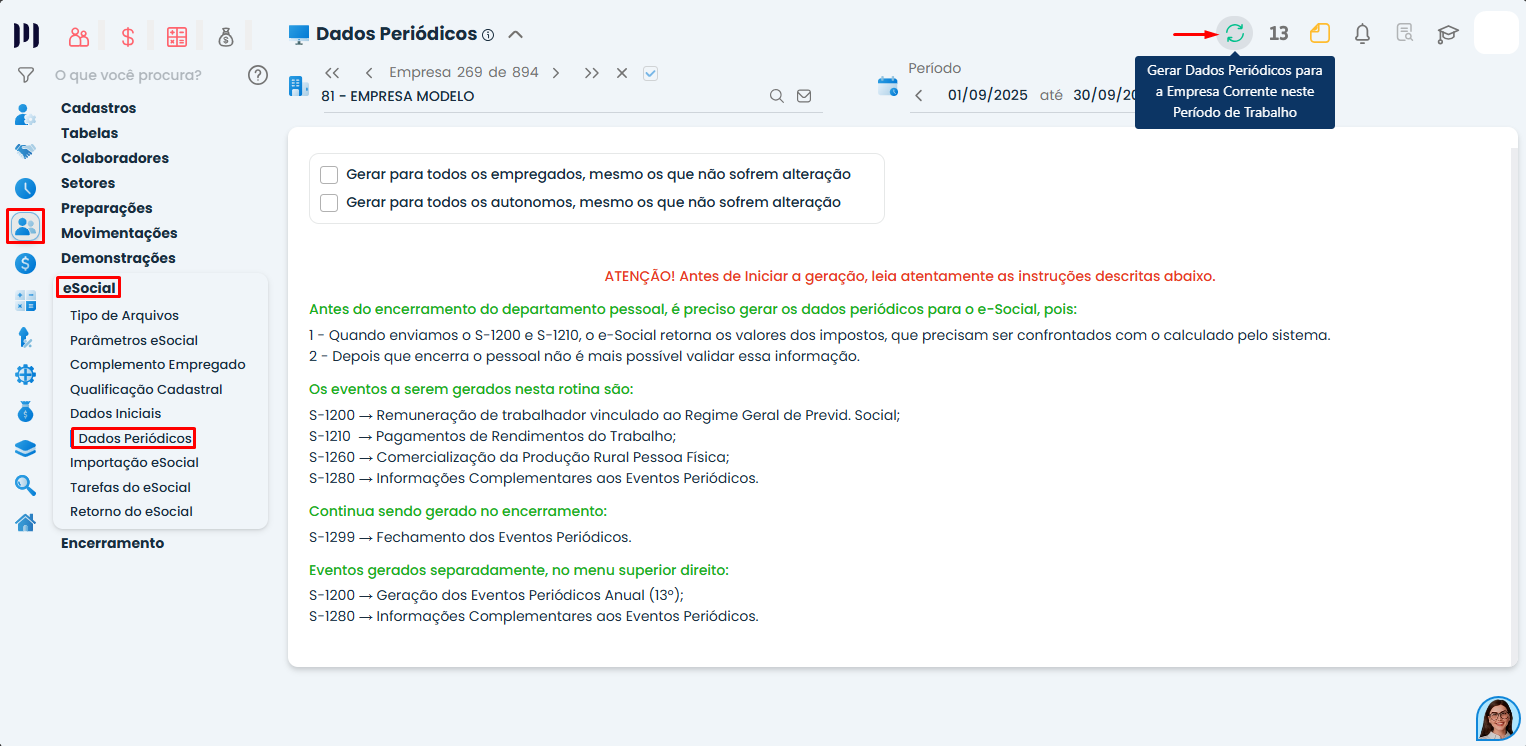Collapse the Dados Periódicos header chevron

pyautogui.click(x=516, y=33)
